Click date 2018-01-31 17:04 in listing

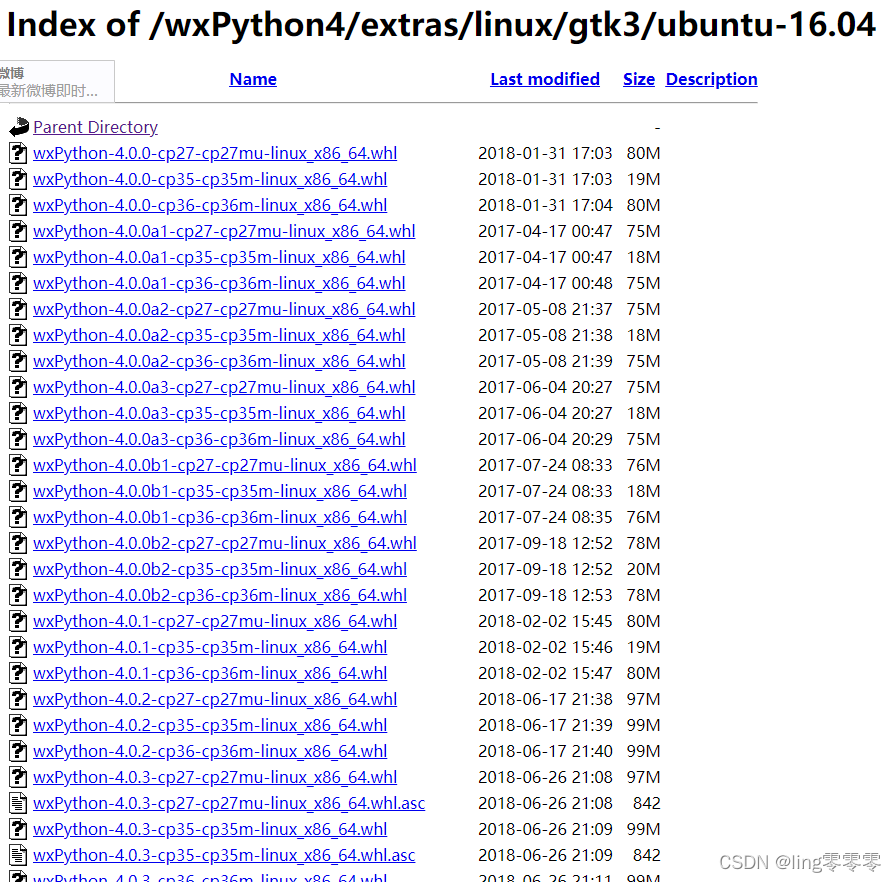[545, 205]
